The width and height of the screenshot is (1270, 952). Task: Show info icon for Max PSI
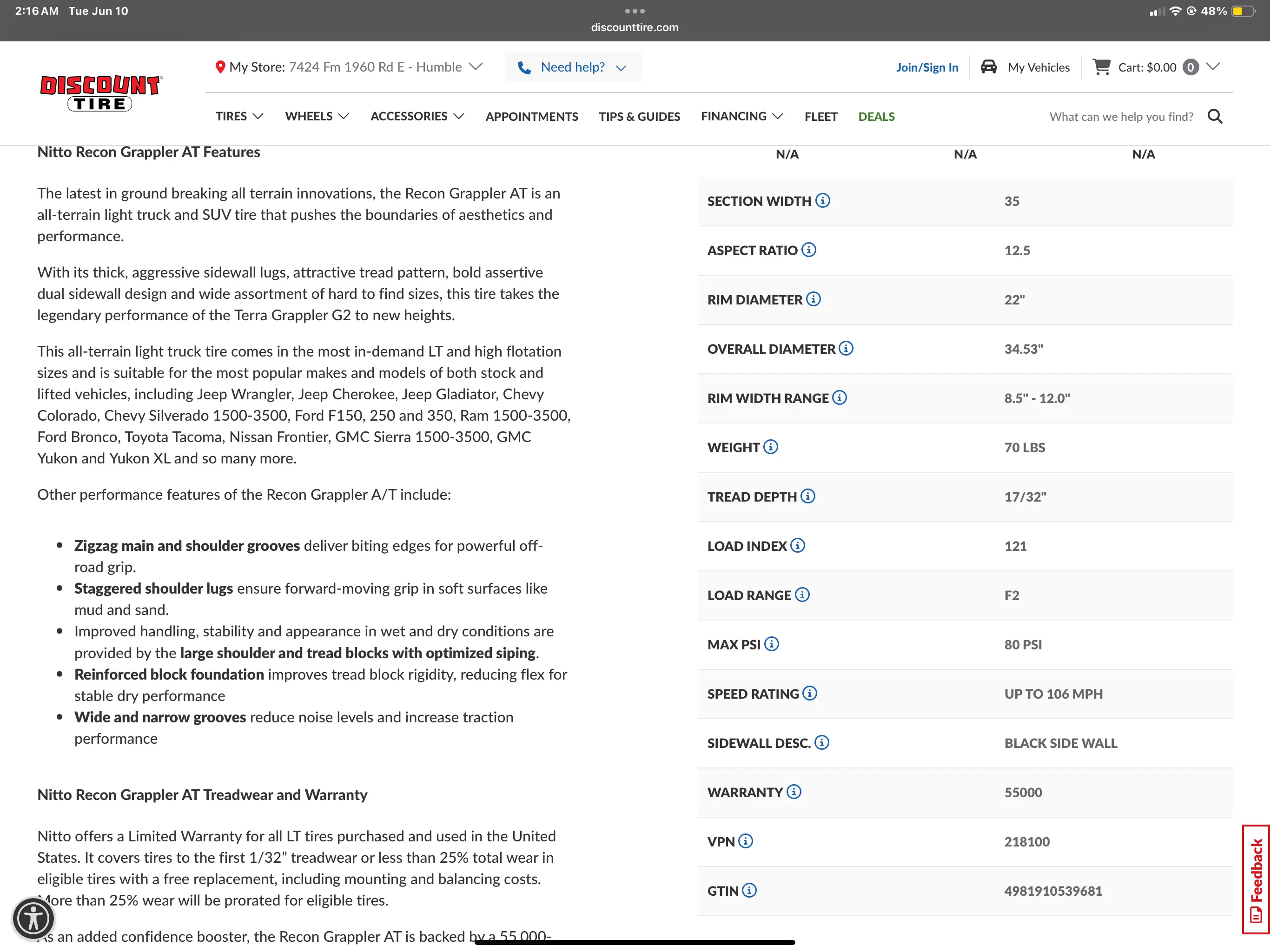coord(772,644)
